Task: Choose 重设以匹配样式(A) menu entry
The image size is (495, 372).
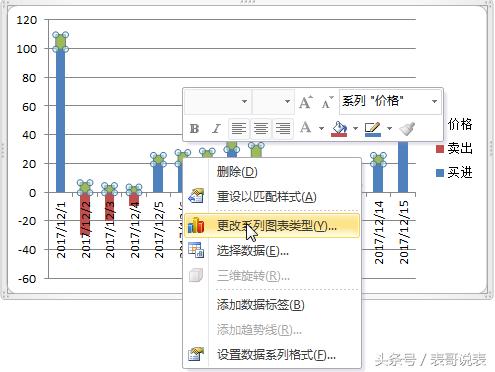Action: click(272, 197)
